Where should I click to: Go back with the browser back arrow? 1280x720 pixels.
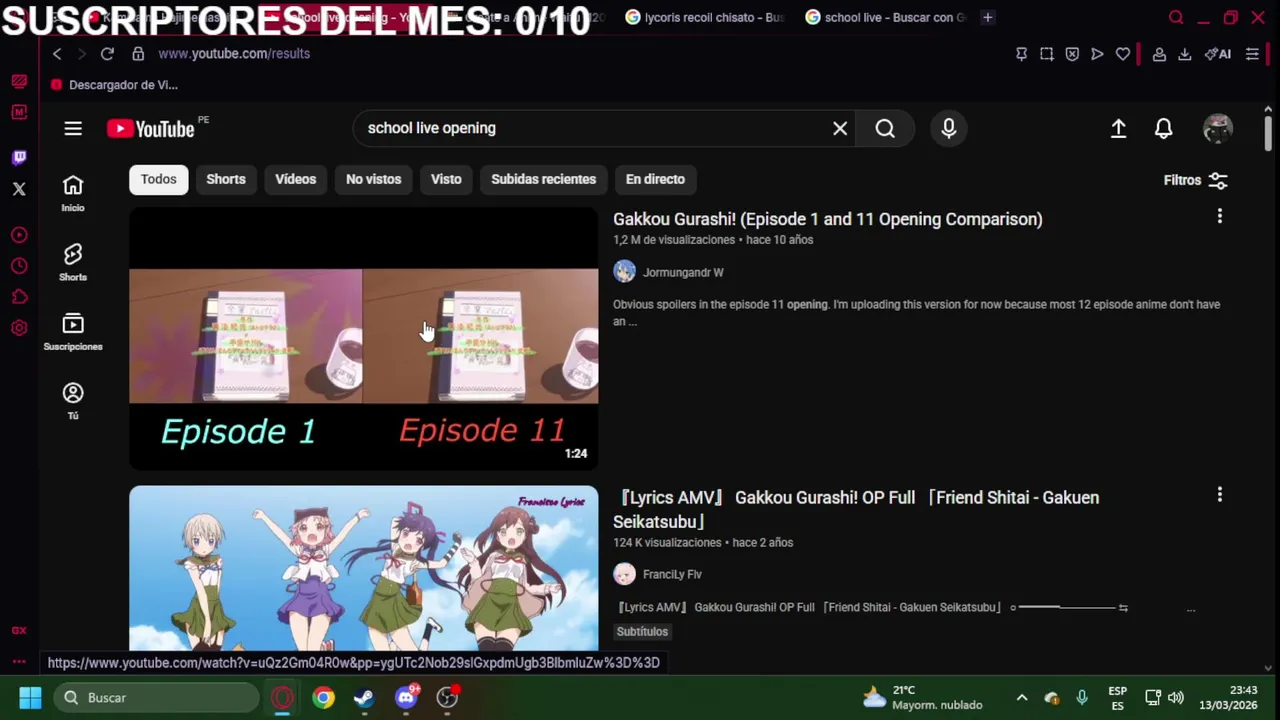pyautogui.click(x=57, y=54)
